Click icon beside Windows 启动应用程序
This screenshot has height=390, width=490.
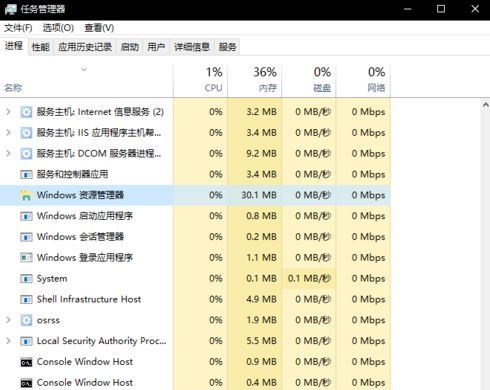[26, 216]
